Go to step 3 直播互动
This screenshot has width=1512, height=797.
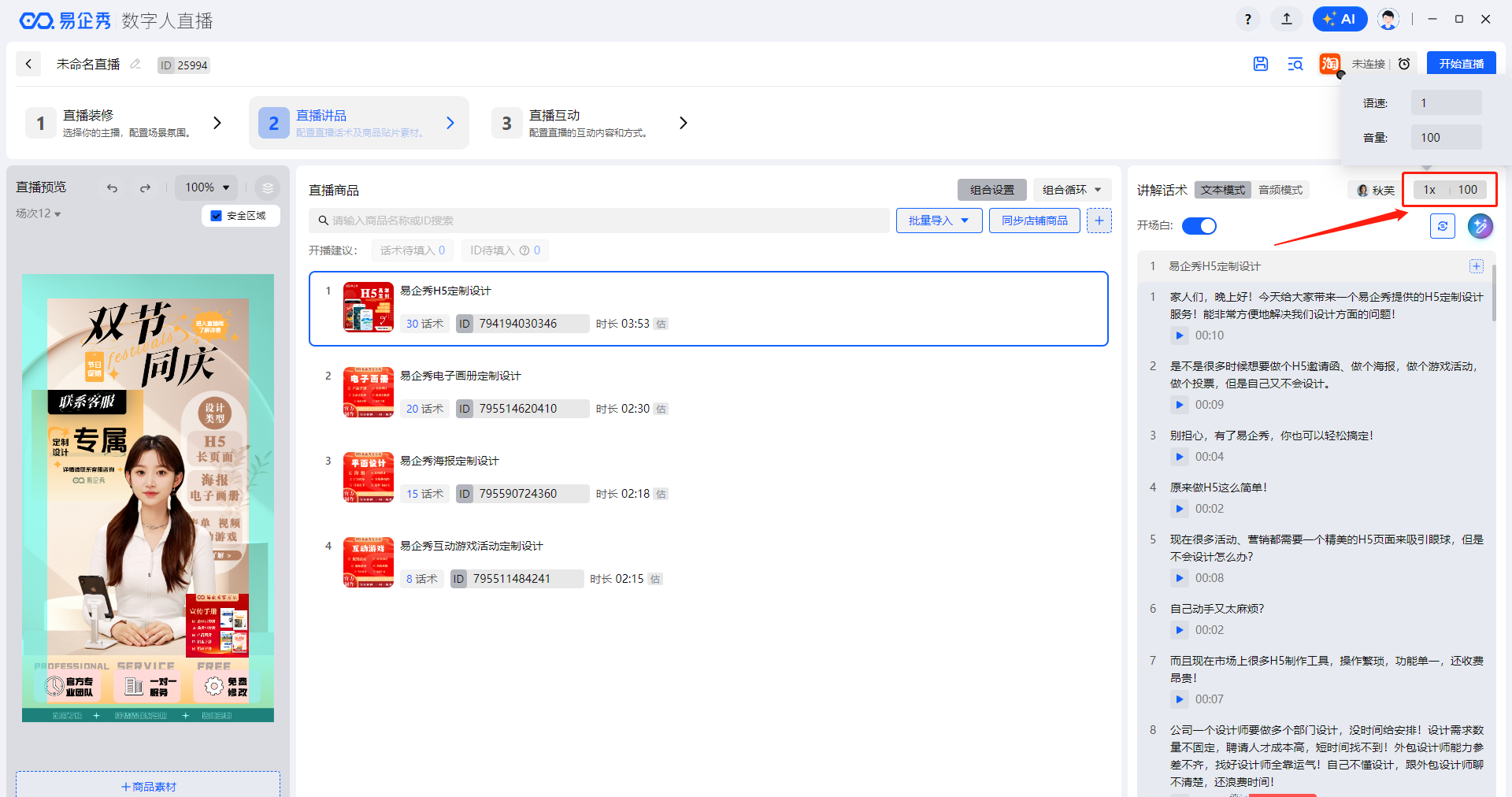click(x=592, y=123)
